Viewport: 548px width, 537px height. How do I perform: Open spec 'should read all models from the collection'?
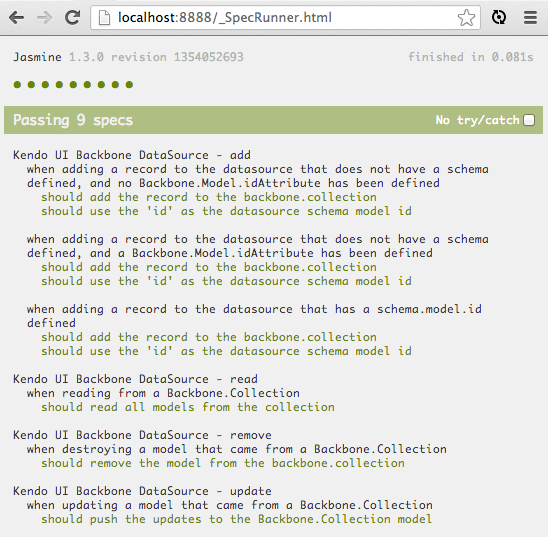188,407
